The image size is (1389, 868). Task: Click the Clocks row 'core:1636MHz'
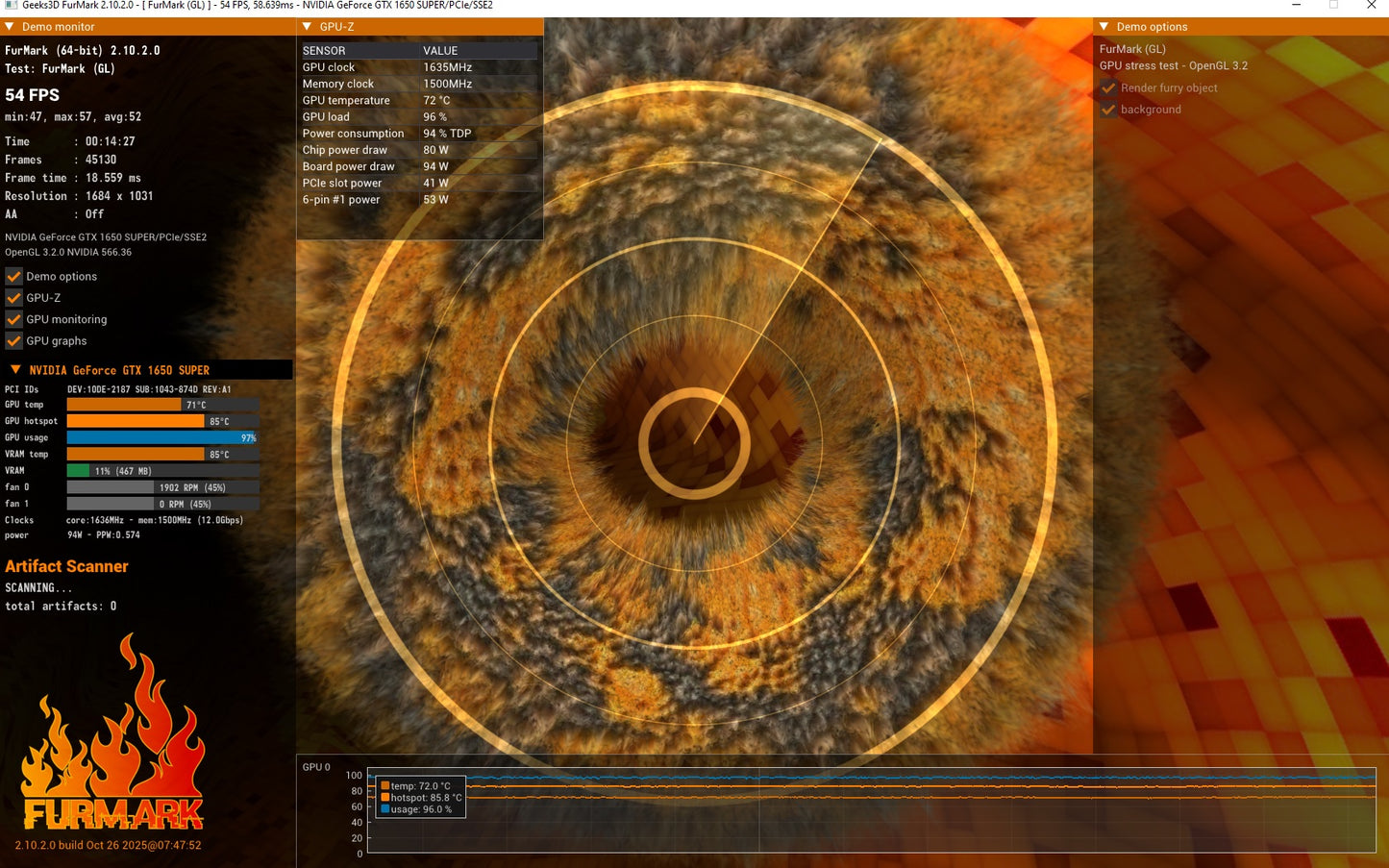pos(155,520)
